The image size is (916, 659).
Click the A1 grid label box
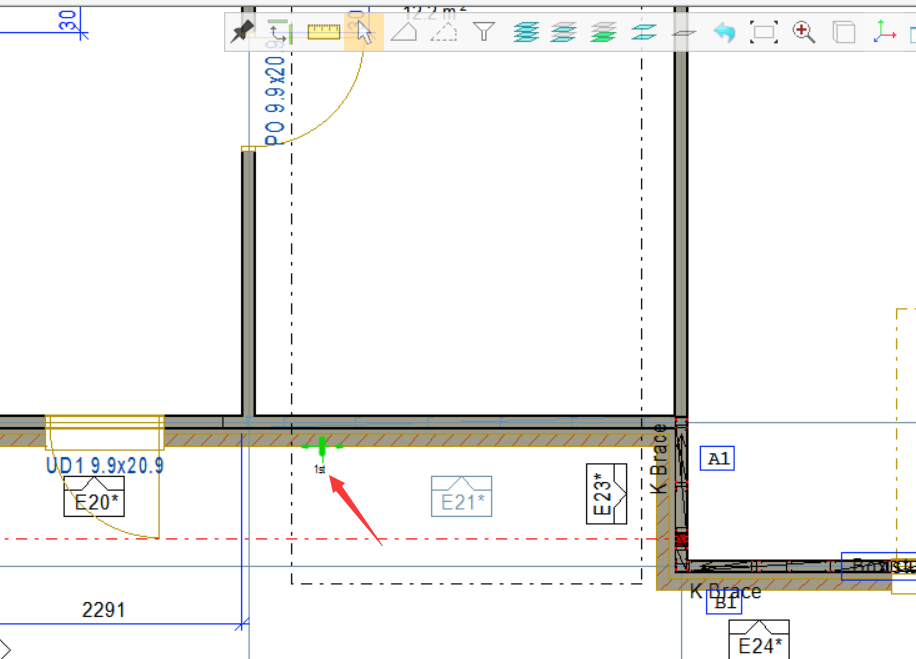(717, 459)
